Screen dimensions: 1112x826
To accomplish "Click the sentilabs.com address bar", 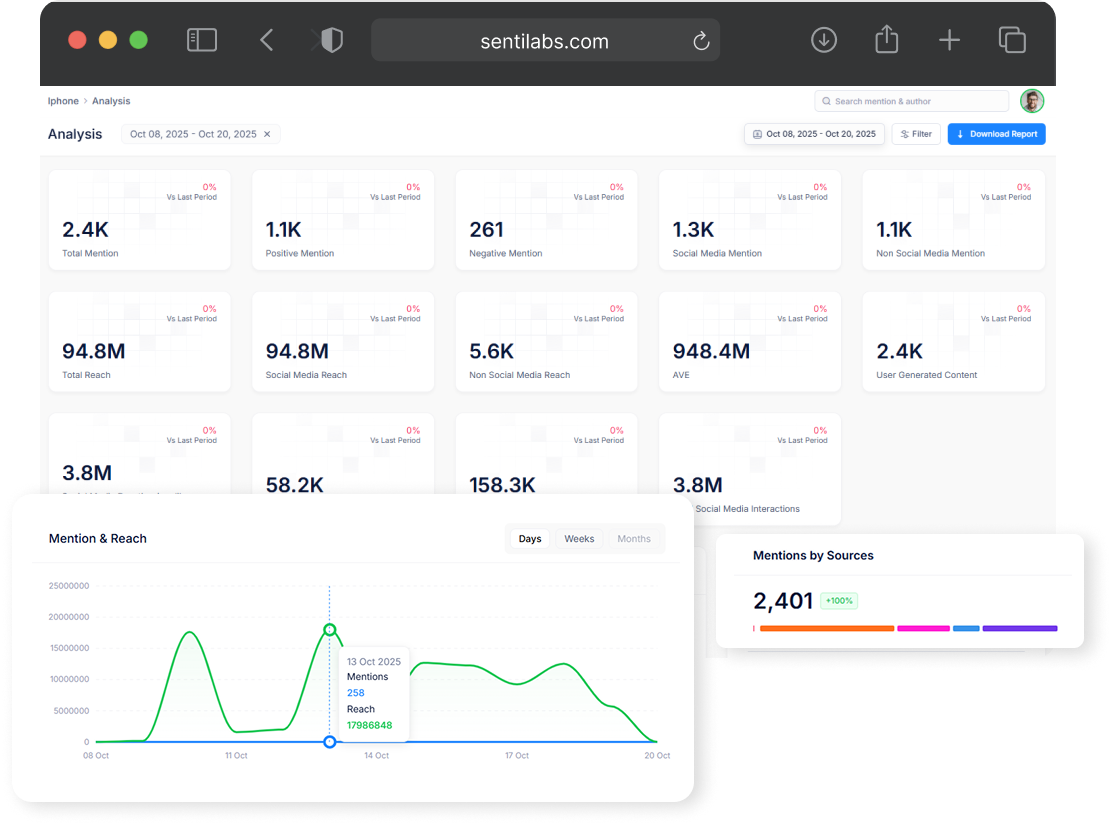I will click(544, 41).
